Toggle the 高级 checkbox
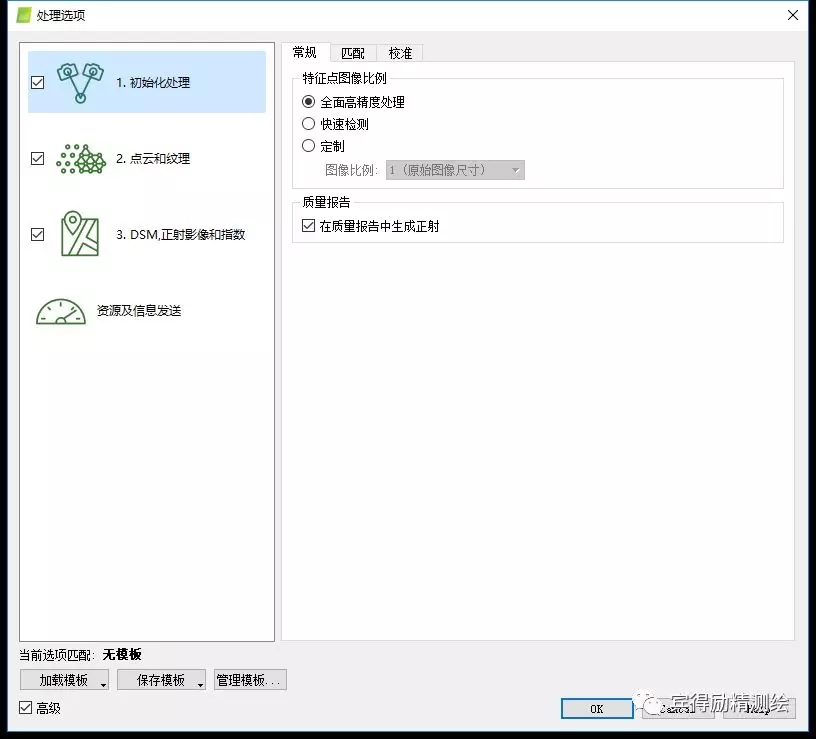The width and height of the screenshot is (816, 739). [26, 708]
